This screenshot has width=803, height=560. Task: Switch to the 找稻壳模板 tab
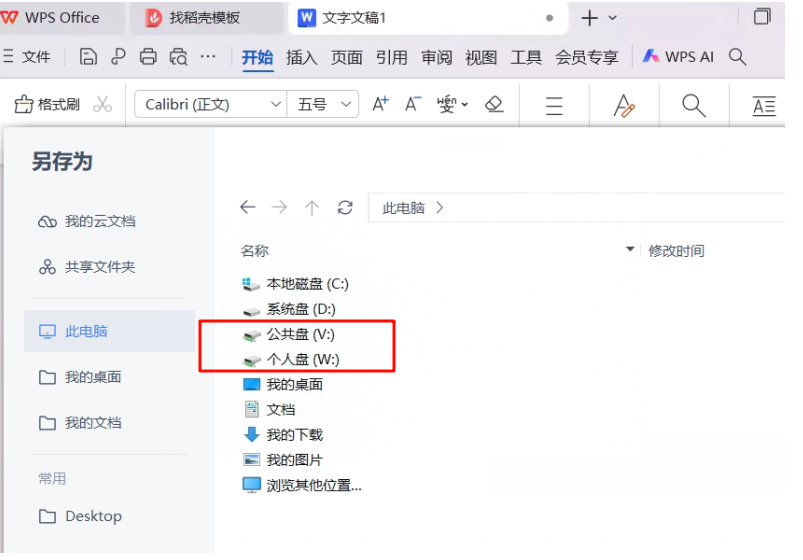[205, 18]
